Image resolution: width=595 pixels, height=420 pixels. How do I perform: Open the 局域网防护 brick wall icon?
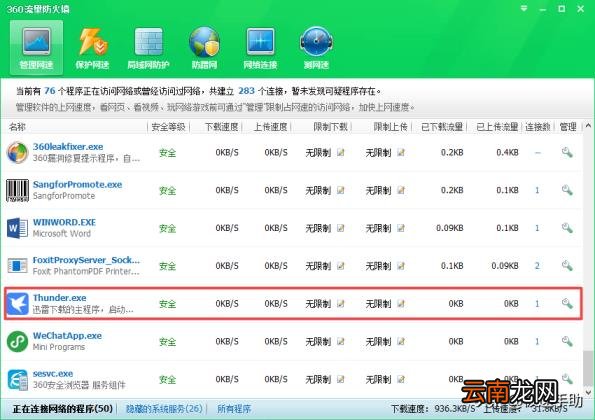pos(149,41)
